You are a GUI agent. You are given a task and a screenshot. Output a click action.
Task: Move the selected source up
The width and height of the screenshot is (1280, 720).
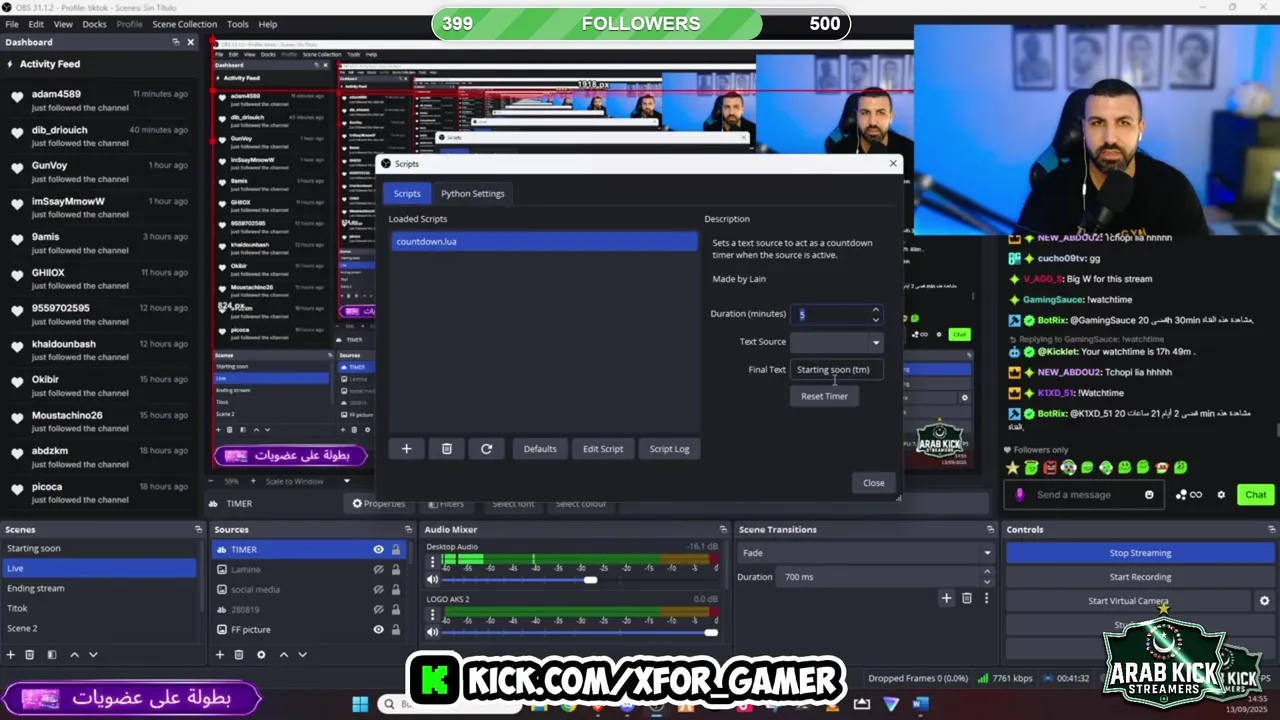(284, 655)
